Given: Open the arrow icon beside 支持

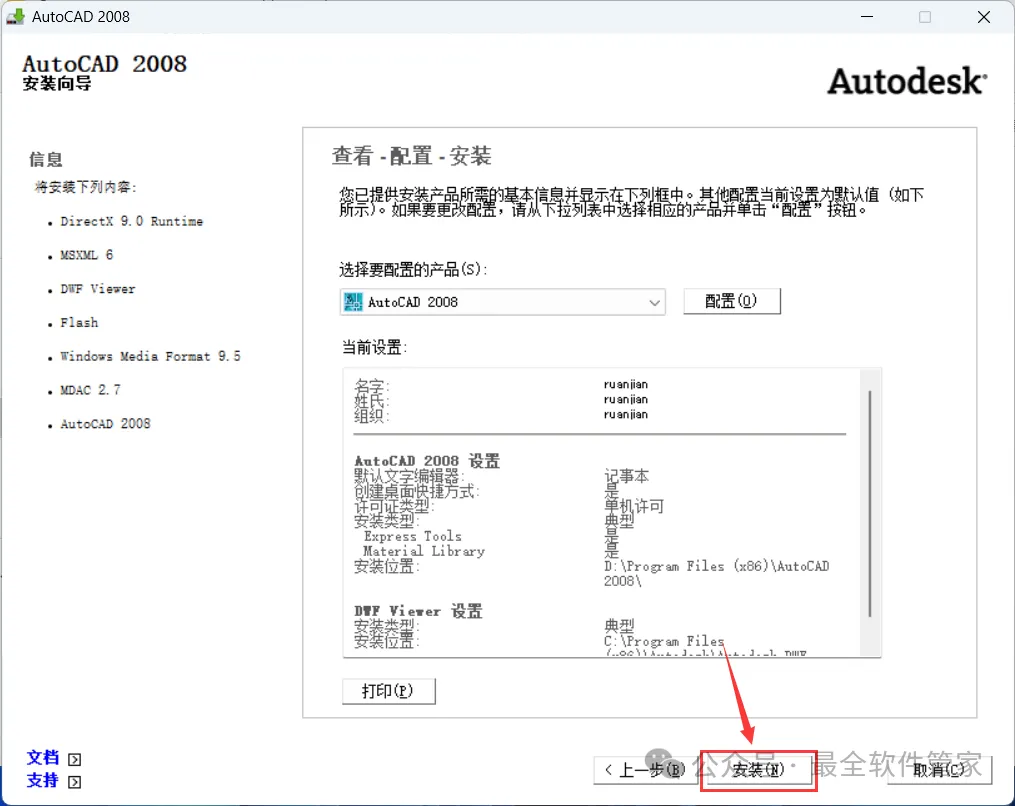Looking at the screenshot, I should 74,782.
